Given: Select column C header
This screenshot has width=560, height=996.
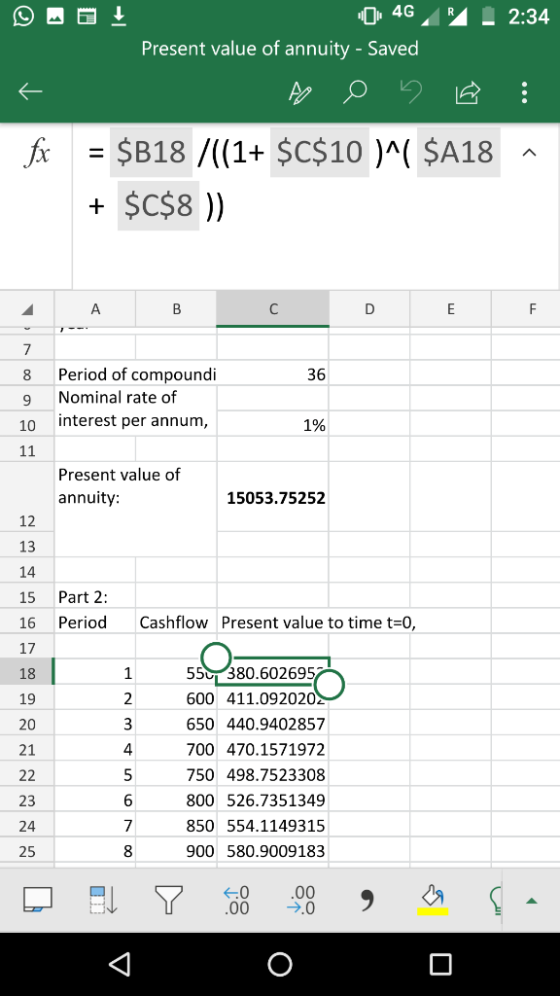Looking at the screenshot, I should (x=273, y=309).
